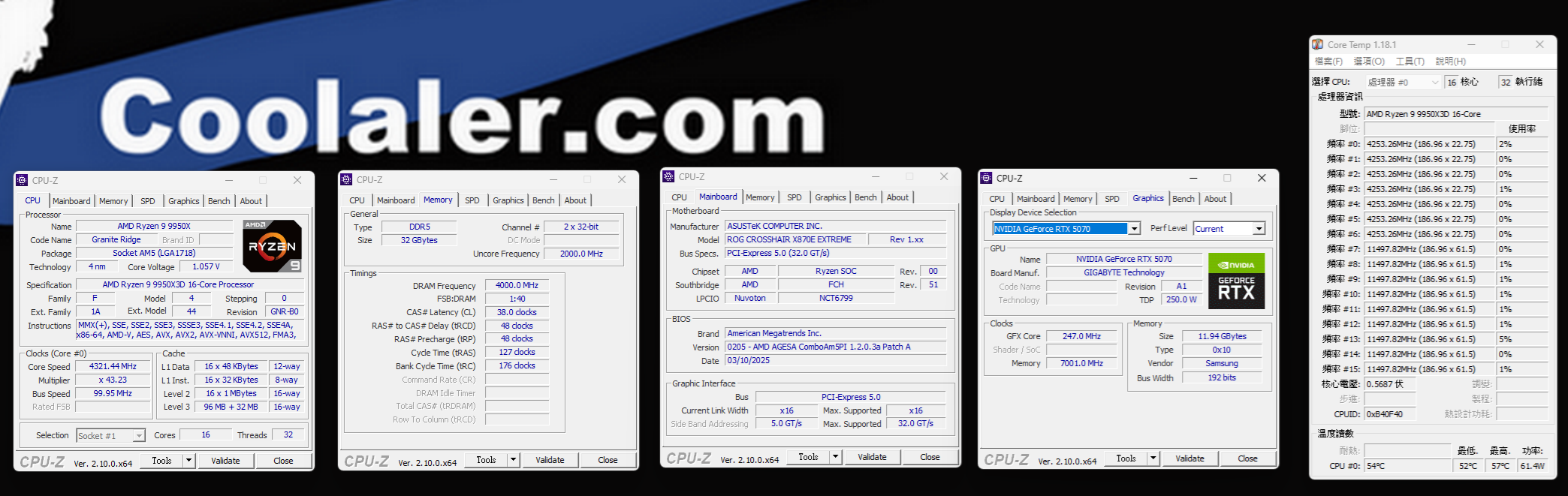
Task: Open the Perf Level Current dropdown
Action: 1259,228
